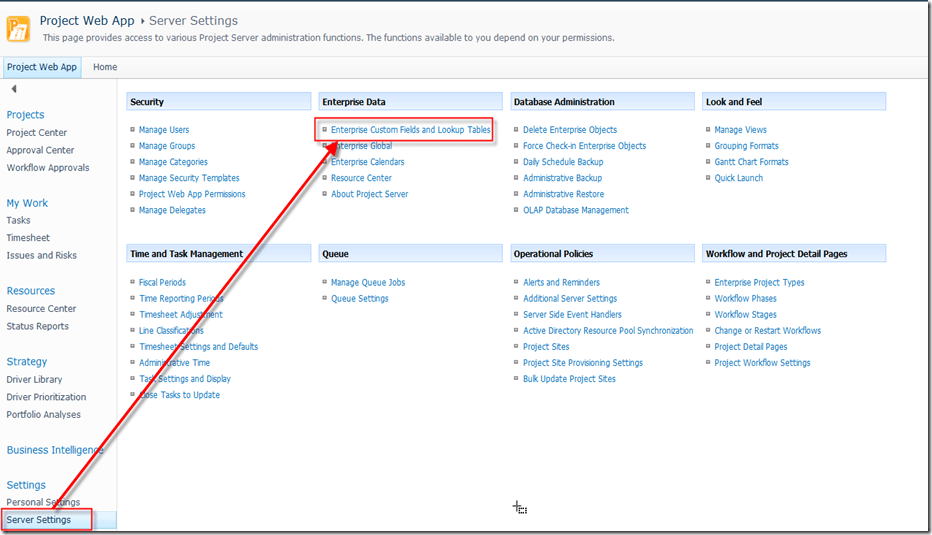Click the Business Intelligence heading
Viewport: 932px width, 535px height.
click(55, 450)
